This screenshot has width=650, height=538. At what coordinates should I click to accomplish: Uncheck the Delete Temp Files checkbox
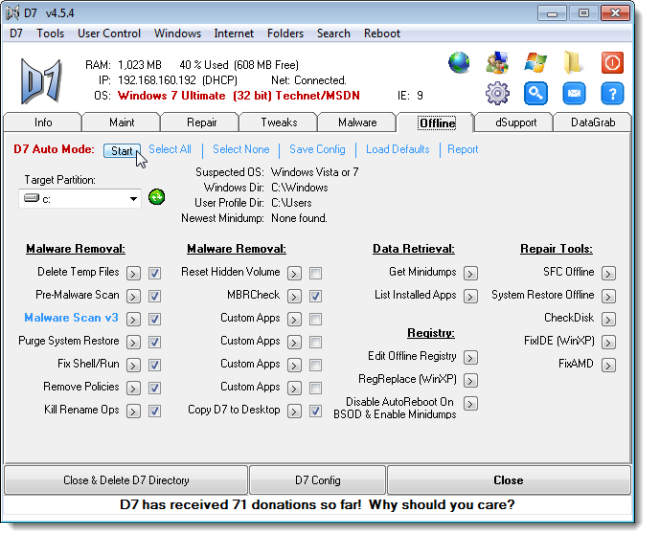pos(155,274)
